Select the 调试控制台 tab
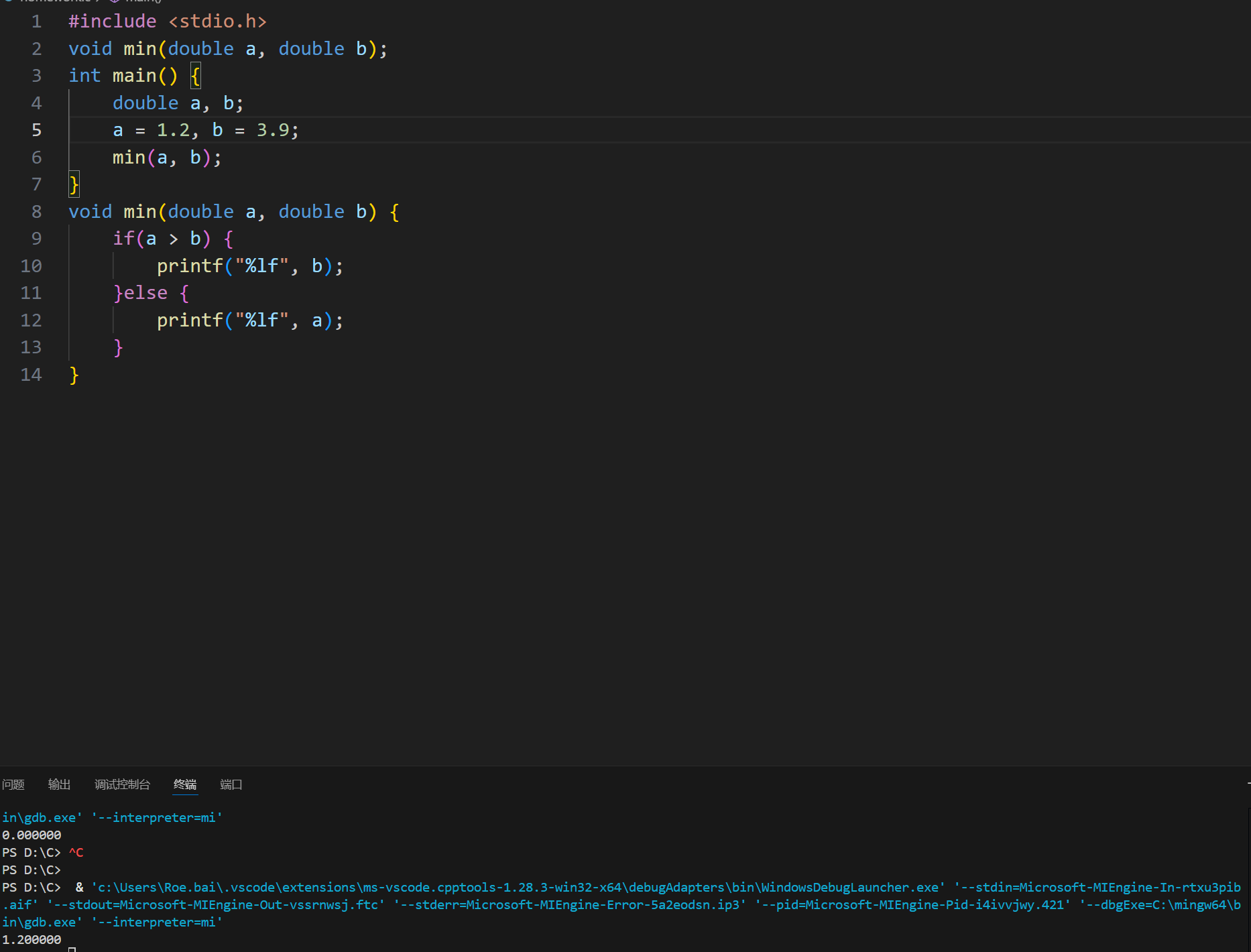 122,784
